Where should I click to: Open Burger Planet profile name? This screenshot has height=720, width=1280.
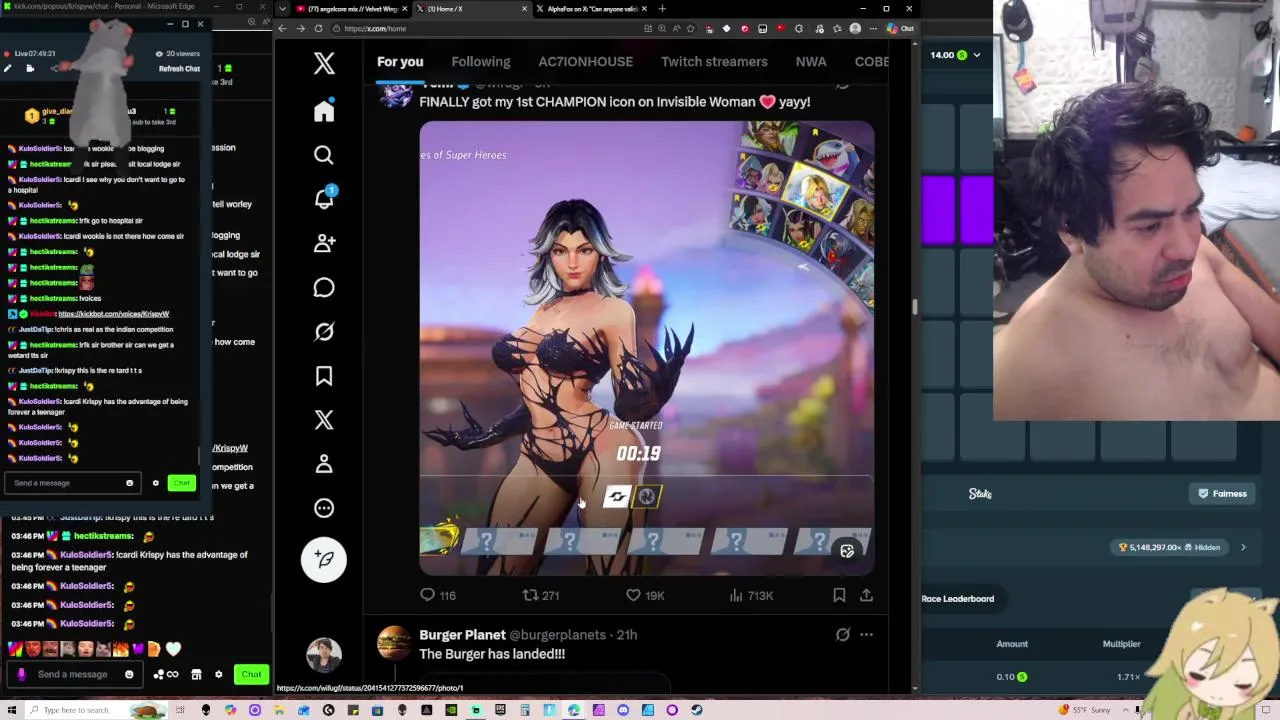pyautogui.click(x=462, y=634)
